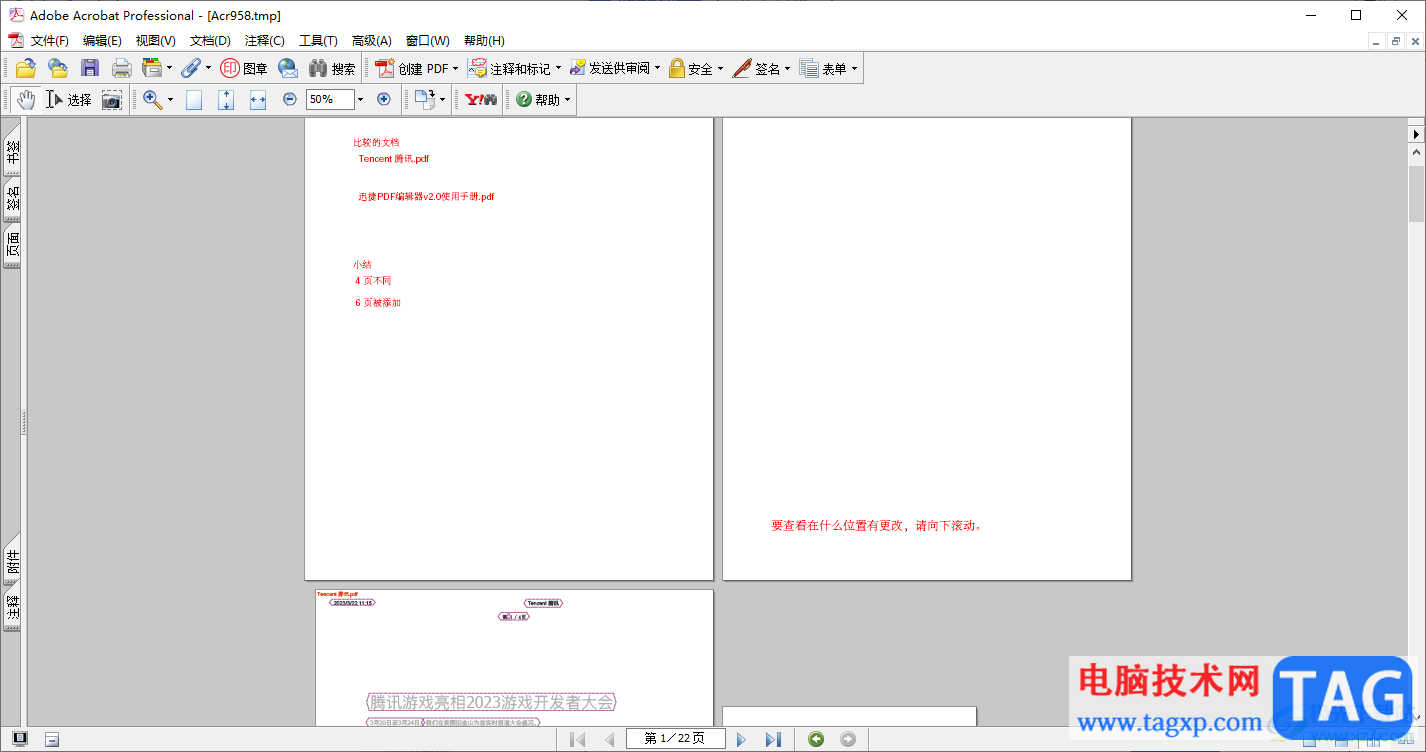Screen dimensions: 1426x752
Task: Click the Fit Page icon
Action: (226, 100)
